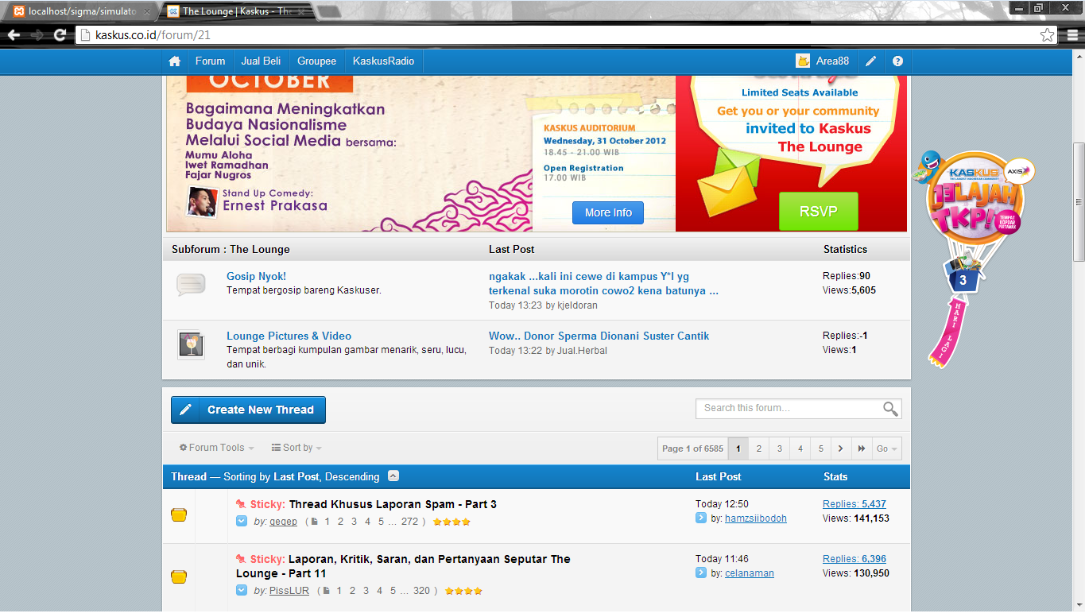Click green RSVP button
The width and height of the screenshot is (1085, 612).
[x=819, y=211]
